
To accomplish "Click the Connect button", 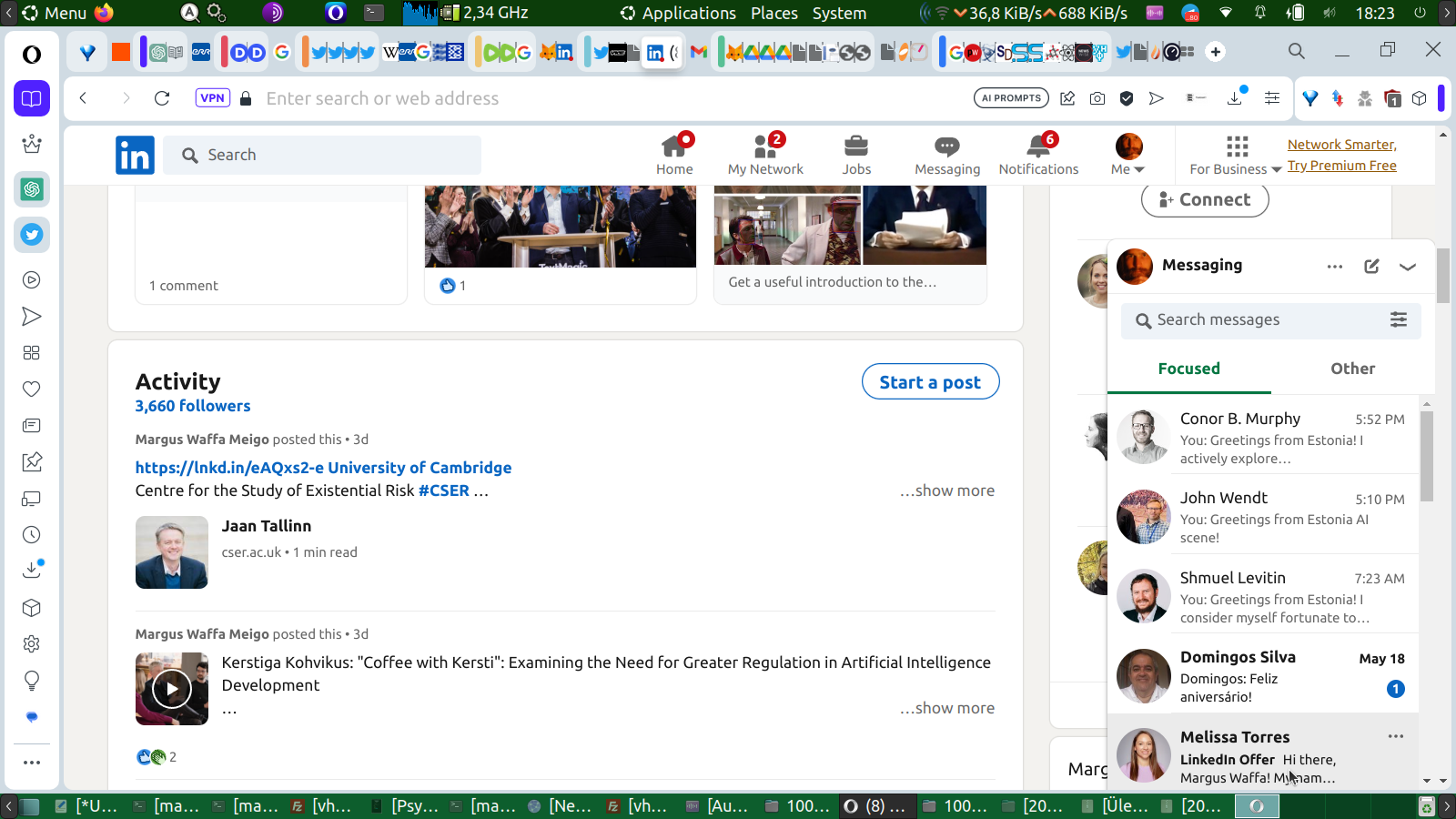I will pos(1205,199).
